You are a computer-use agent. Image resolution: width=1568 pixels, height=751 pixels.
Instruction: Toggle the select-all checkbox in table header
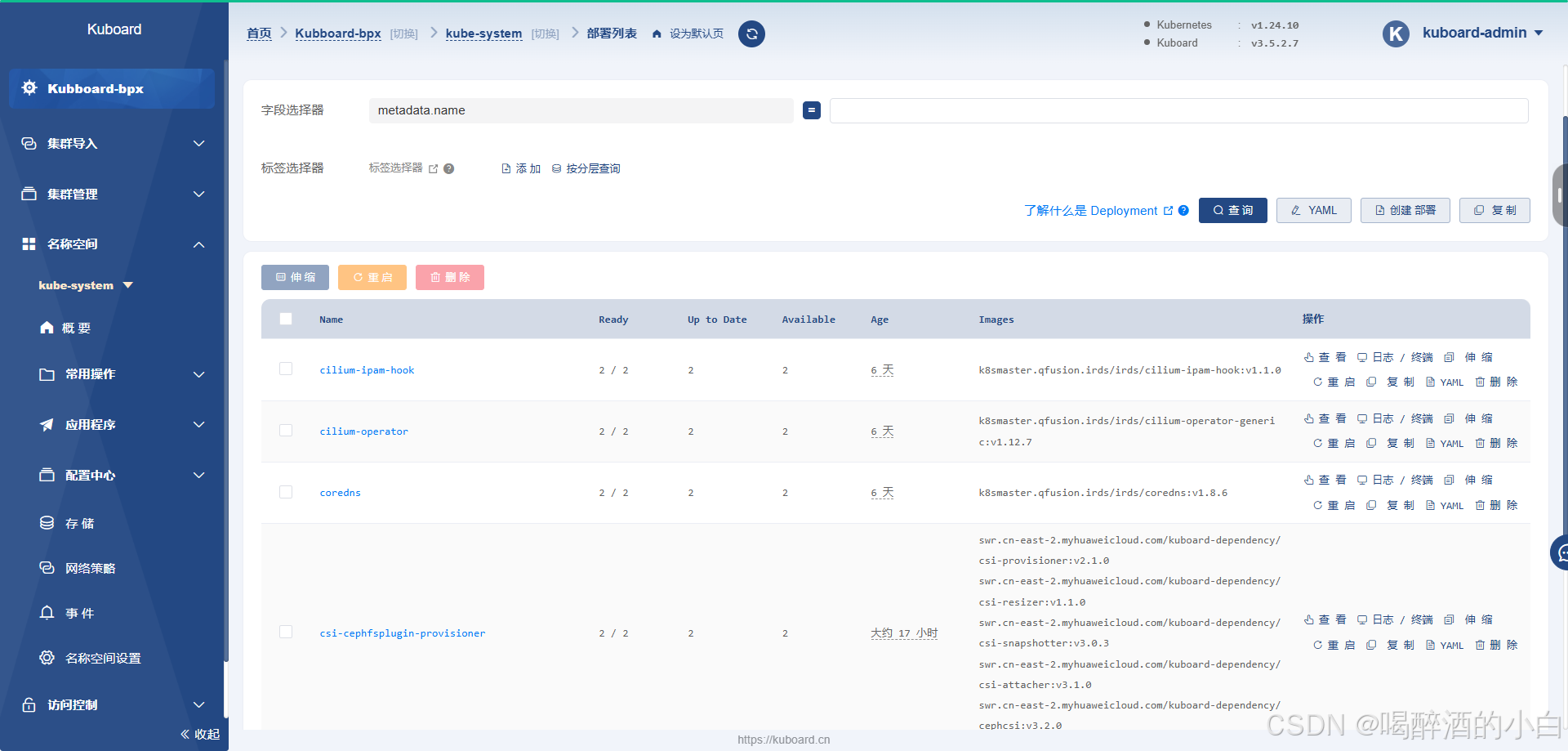coord(286,319)
